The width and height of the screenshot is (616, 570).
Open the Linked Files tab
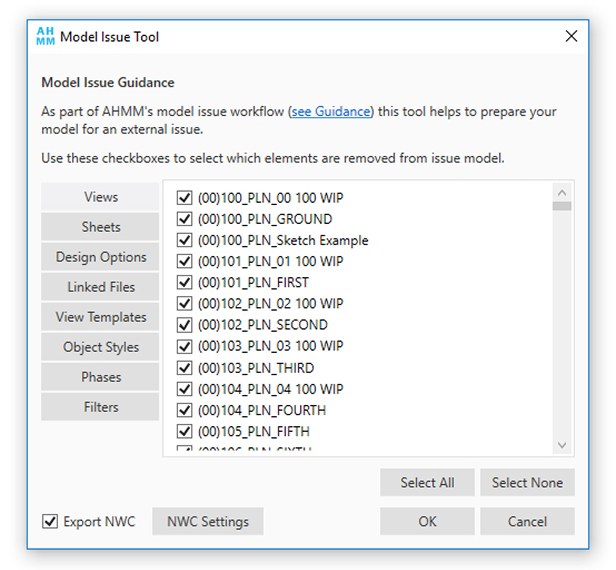pyautogui.click(x=100, y=287)
